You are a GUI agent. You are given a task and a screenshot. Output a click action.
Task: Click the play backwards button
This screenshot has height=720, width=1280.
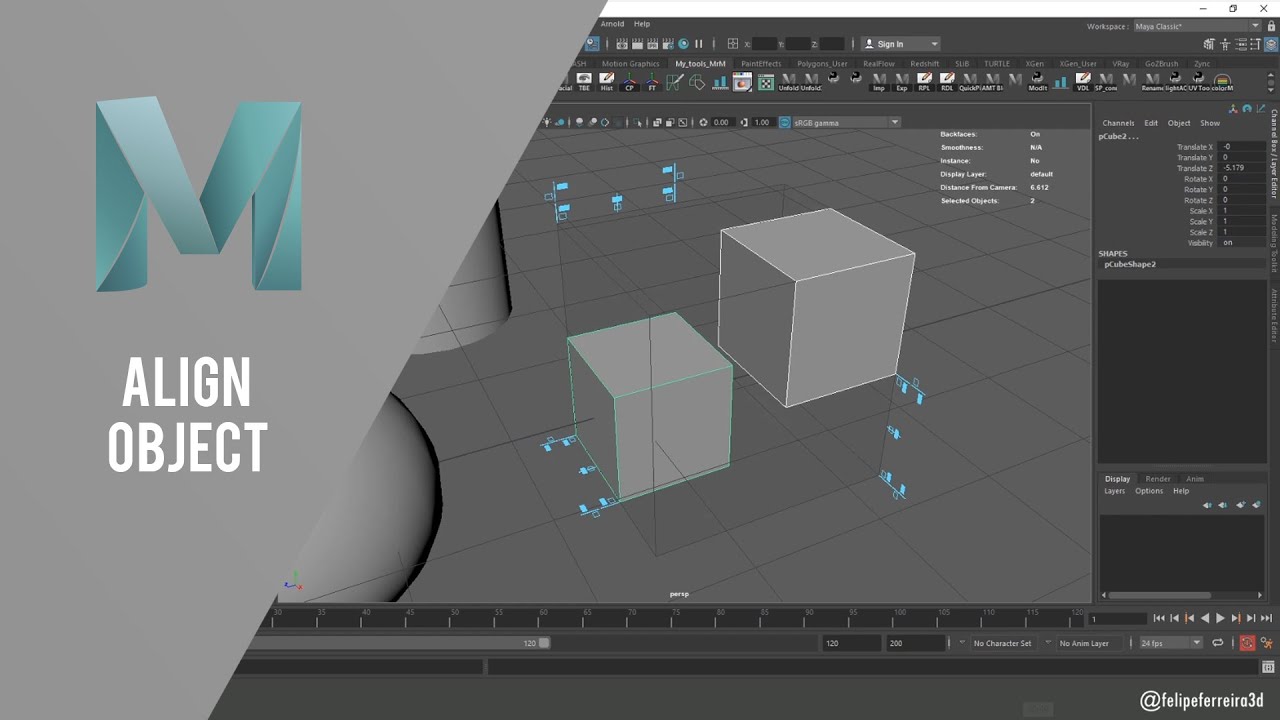click(1205, 619)
